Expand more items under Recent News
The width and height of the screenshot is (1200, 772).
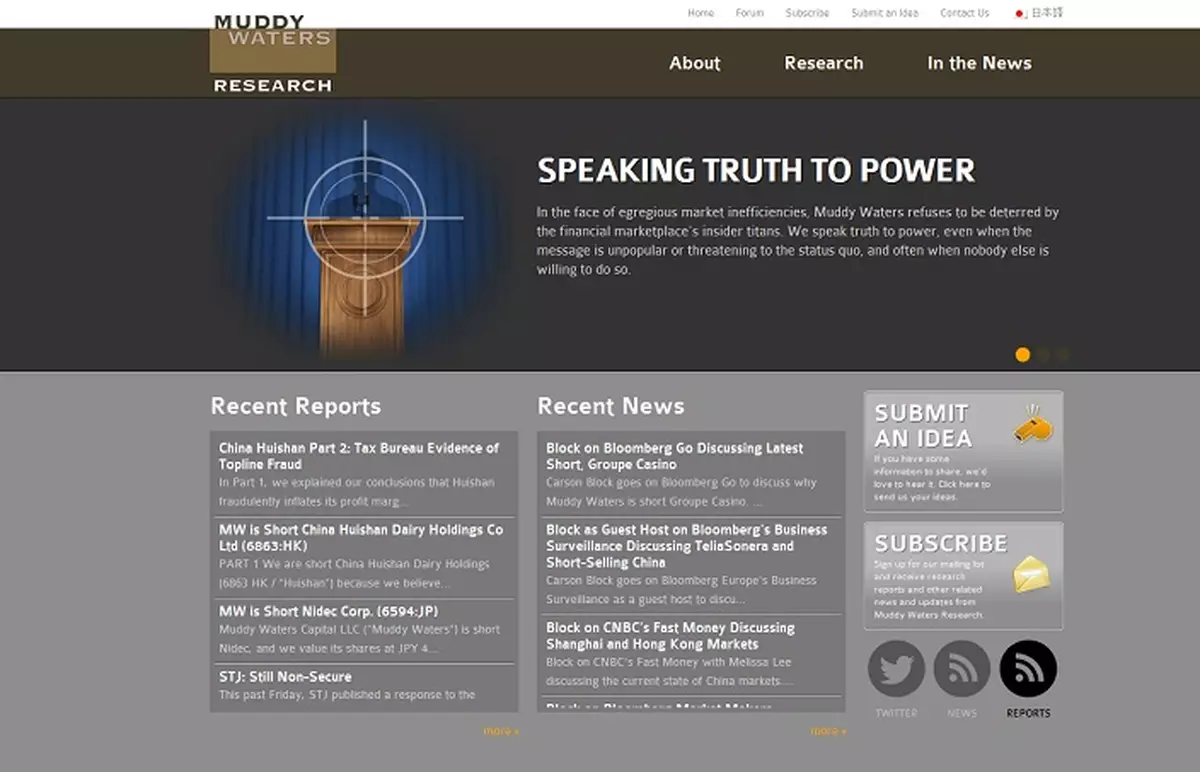pos(827,731)
